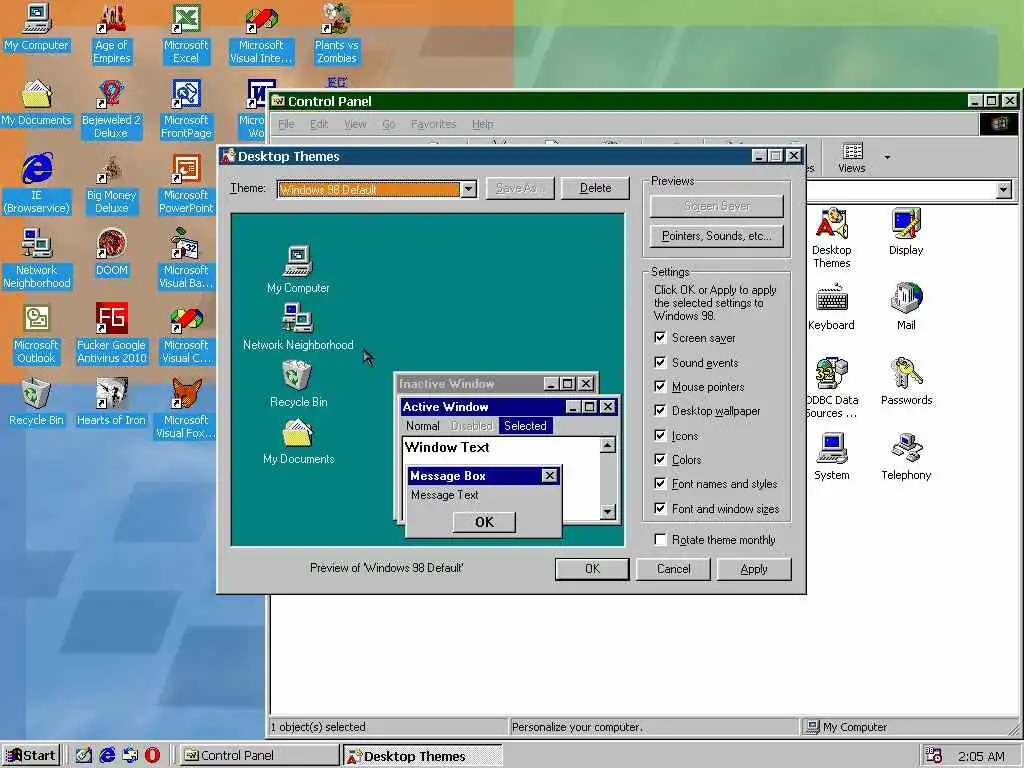
Task: Click Cancel in Desktop Themes dialog
Action: (x=673, y=569)
